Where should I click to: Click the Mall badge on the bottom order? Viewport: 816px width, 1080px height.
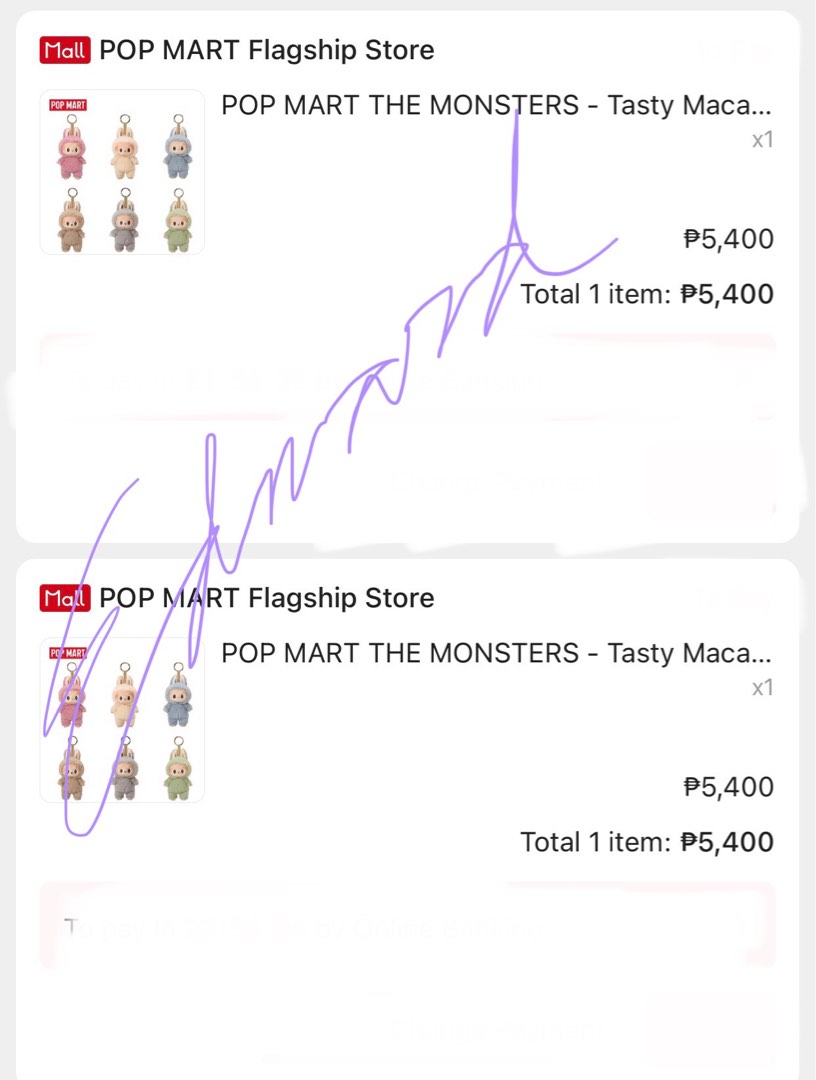[x=65, y=598]
